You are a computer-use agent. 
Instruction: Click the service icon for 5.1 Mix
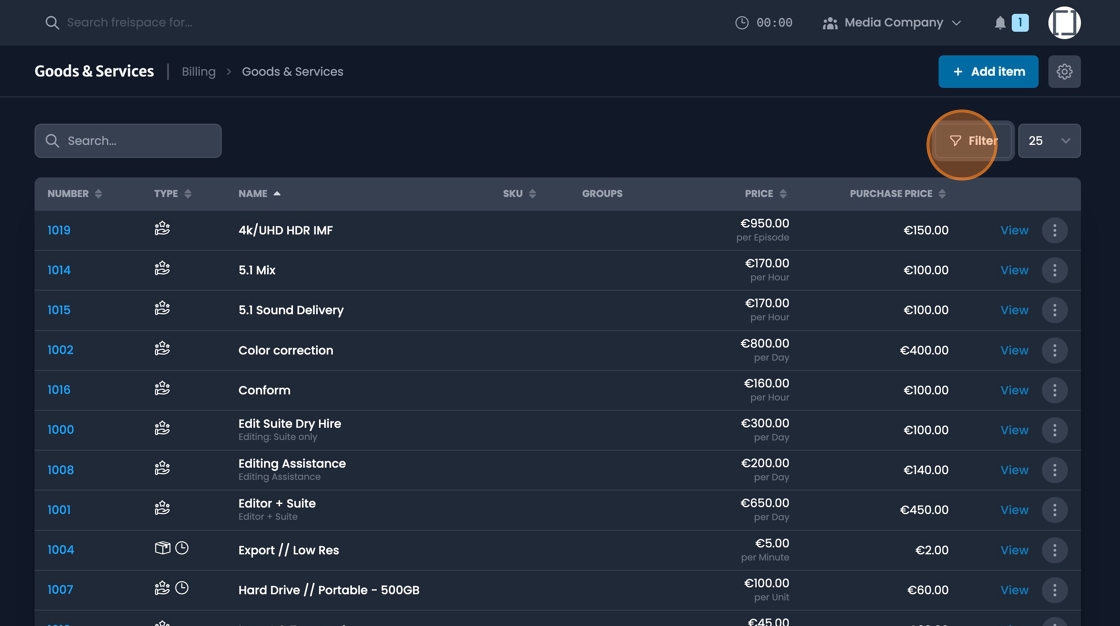162,270
